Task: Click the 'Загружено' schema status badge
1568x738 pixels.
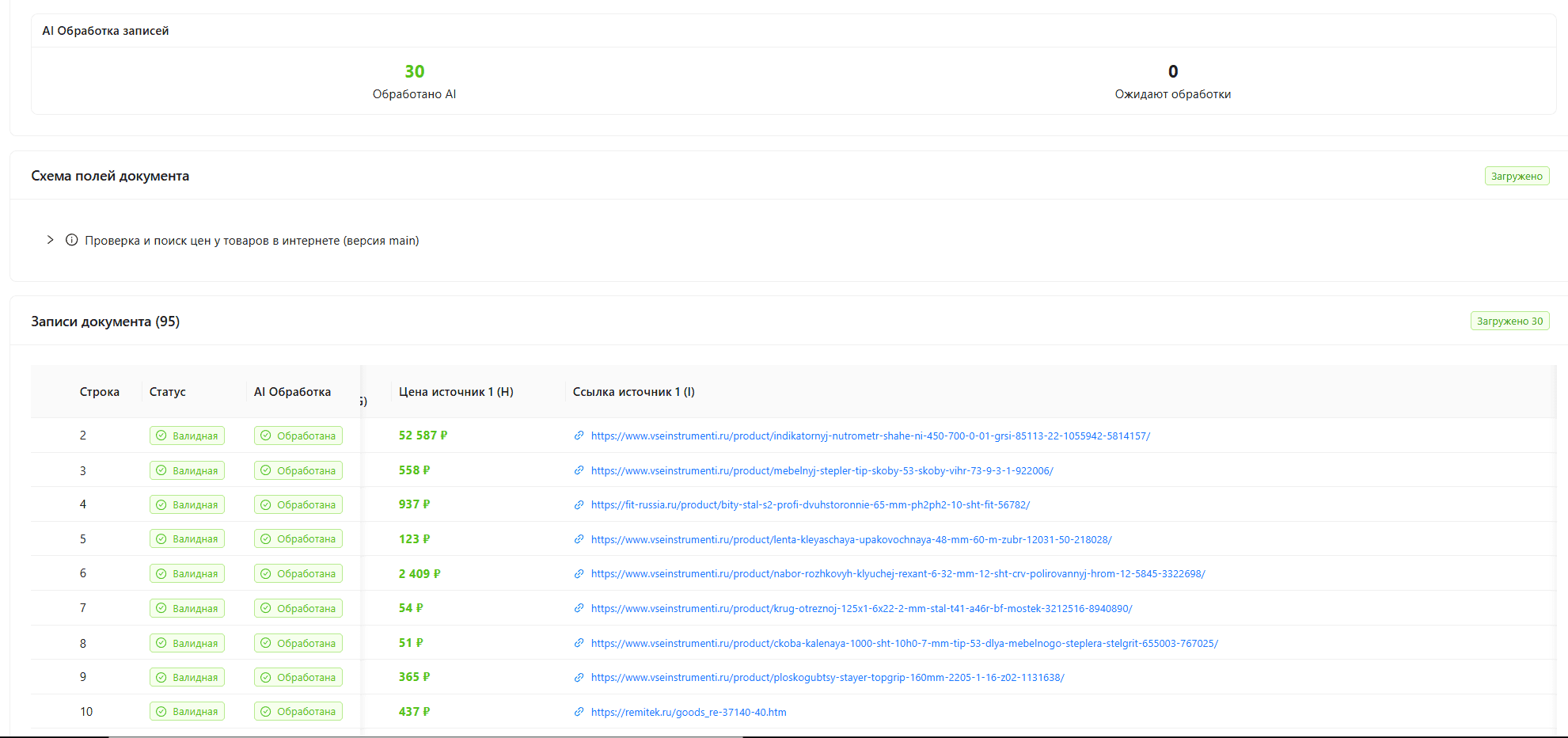Action: pyautogui.click(x=1516, y=176)
